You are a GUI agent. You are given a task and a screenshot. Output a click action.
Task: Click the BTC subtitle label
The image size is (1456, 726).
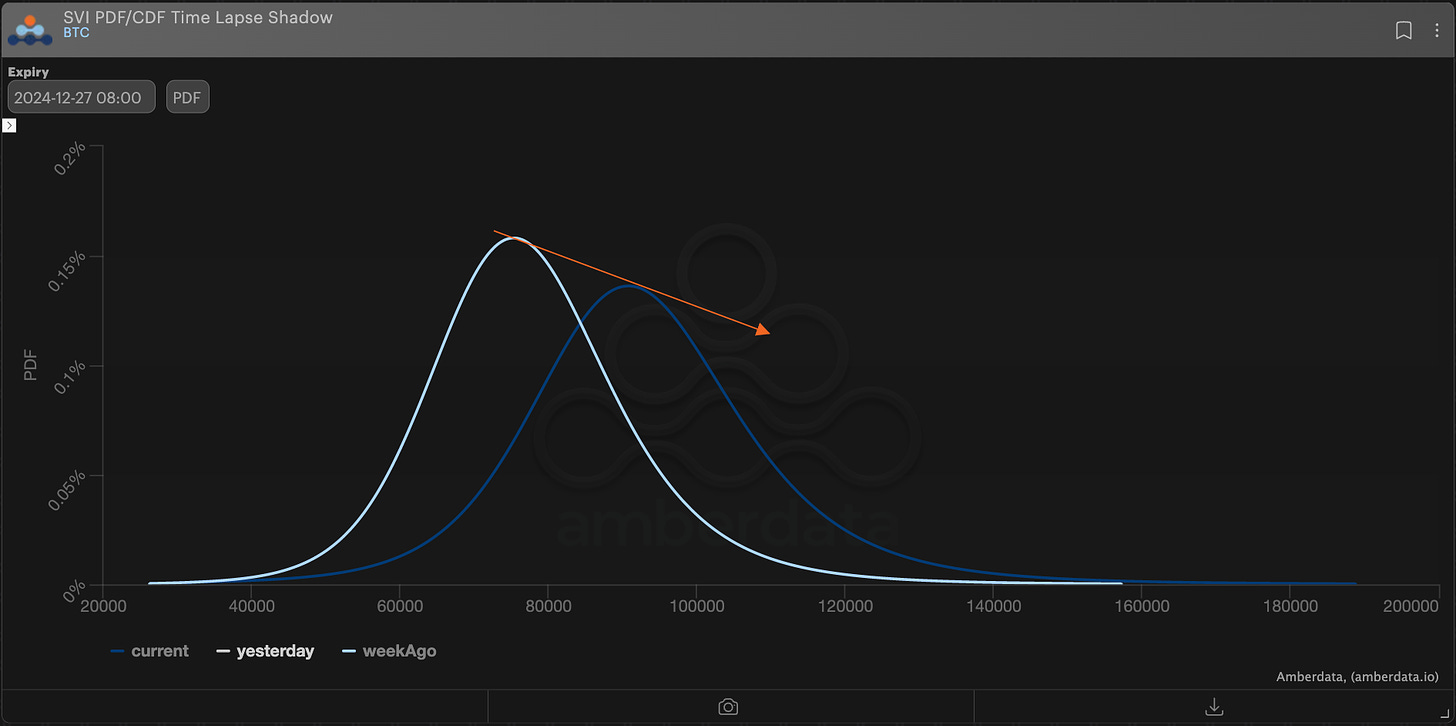coord(76,33)
